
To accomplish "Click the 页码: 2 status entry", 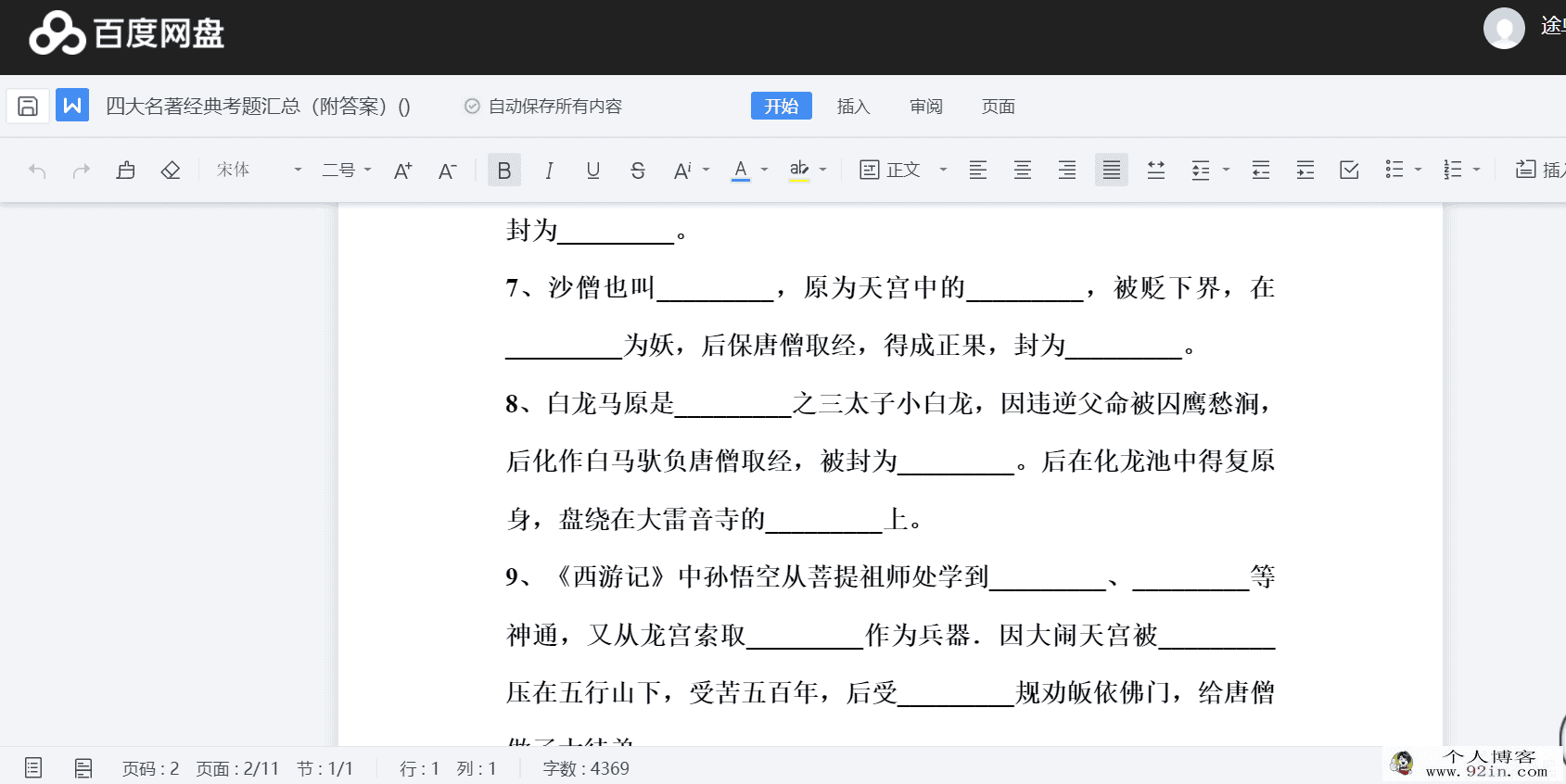I will (x=150, y=769).
